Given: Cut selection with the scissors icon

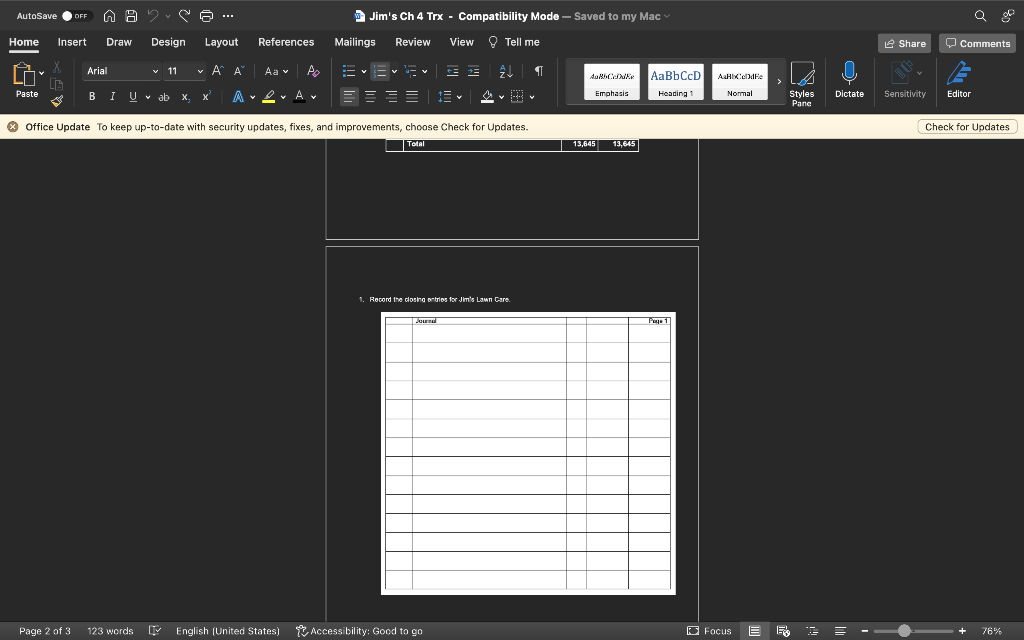Looking at the screenshot, I should click(57, 67).
